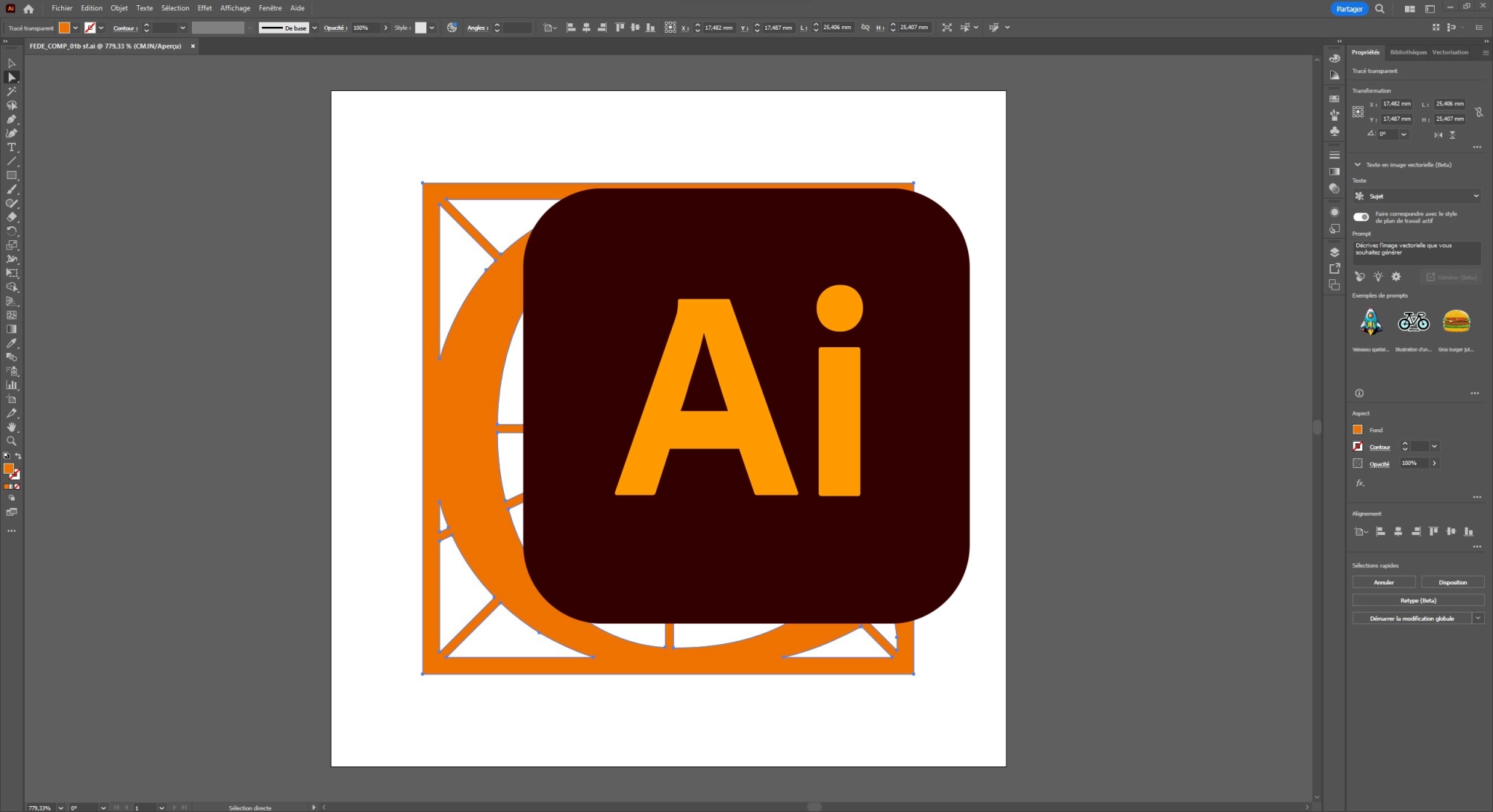1493x812 pixels.
Task: Open the Effet menu
Action: click(205, 8)
